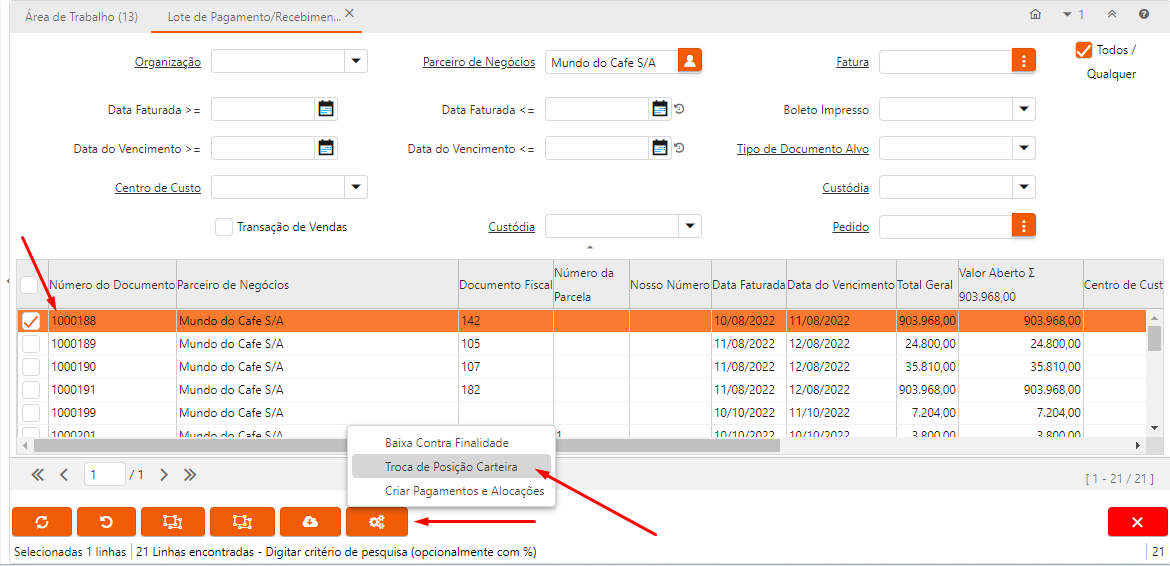Select the row checkbox for document 1000189
The image size is (1170, 566).
pyautogui.click(x=31, y=344)
